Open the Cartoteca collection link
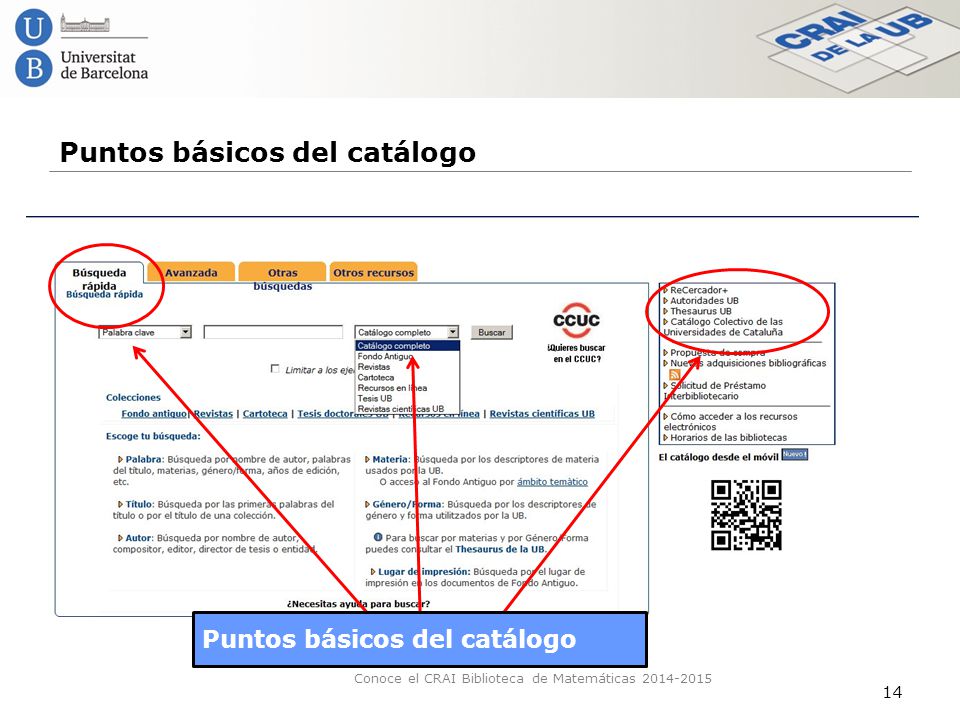The height and width of the screenshot is (720, 960). [x=265, y=413]
